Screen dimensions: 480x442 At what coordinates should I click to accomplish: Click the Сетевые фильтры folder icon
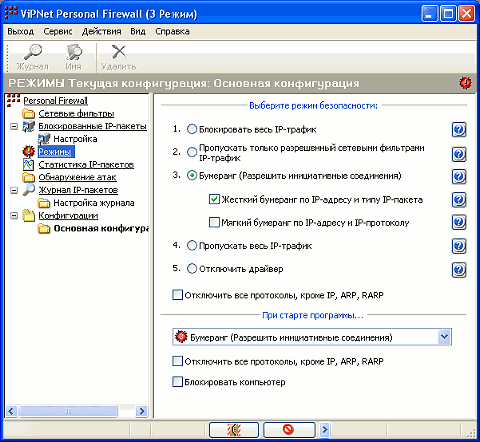tap(29, 114)
